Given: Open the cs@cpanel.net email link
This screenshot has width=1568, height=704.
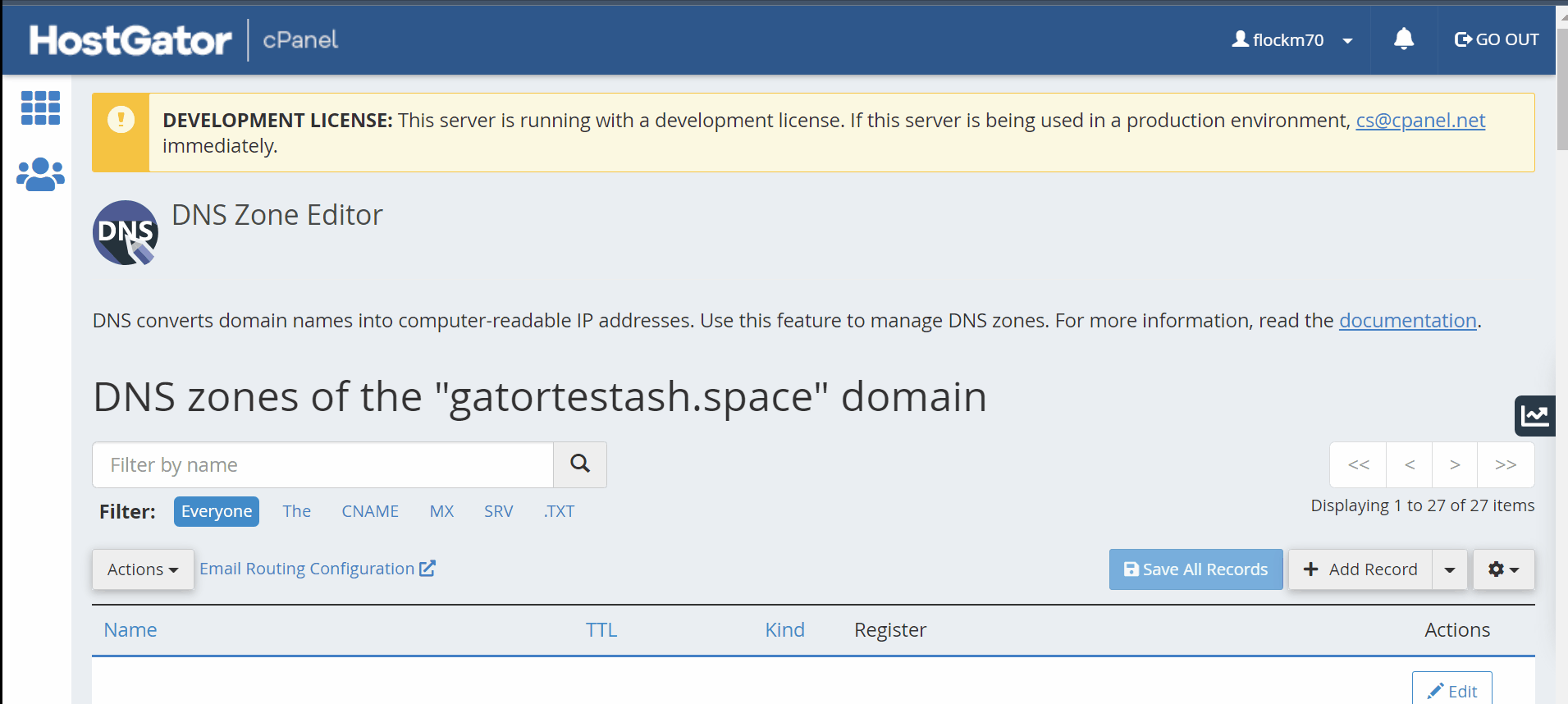Looking at the screenshot, I should (1420, 121).
